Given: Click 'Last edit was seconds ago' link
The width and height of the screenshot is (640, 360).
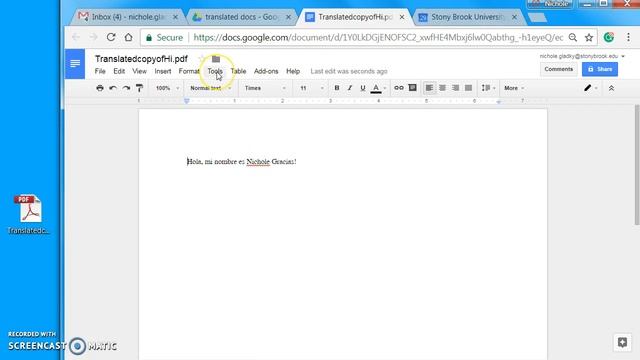Looking at the screenshot, I should [x=349, y=71].
